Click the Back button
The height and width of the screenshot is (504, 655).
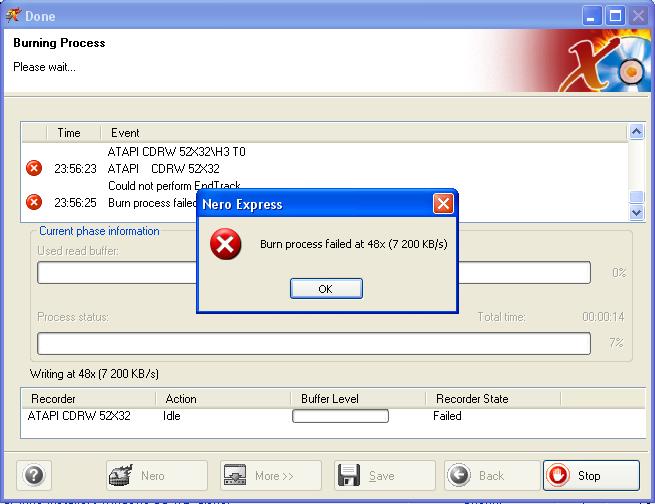coord(492,475)
